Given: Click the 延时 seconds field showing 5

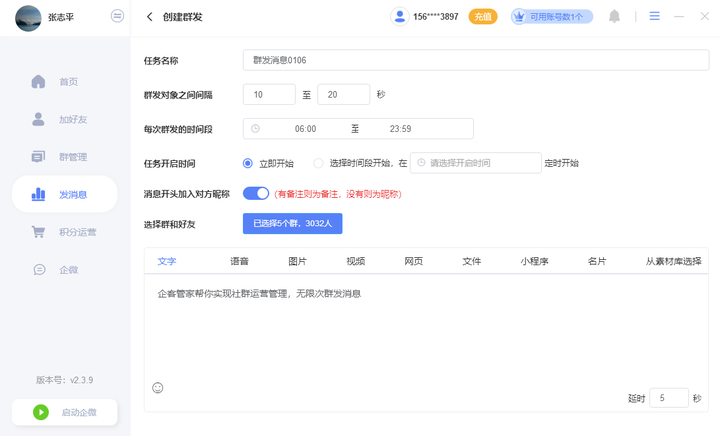Looking at the screenshot, I should click(x=669, y=398).
